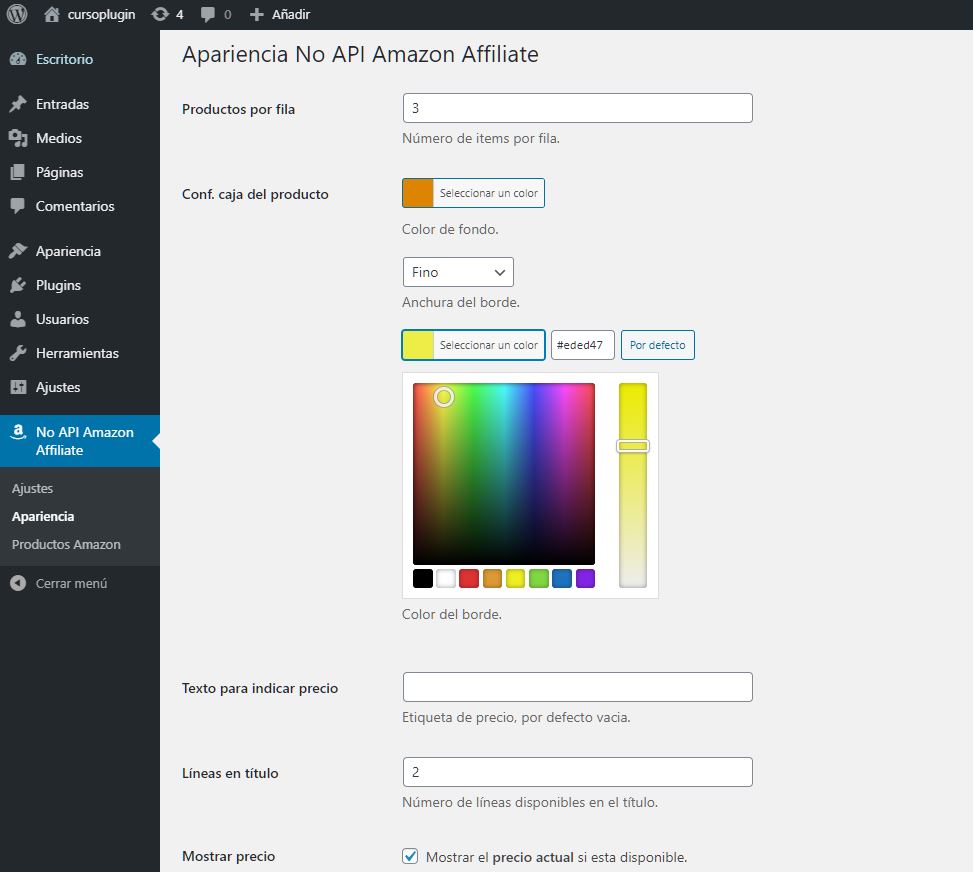Image resolution: width=973 pixels, height=872 pixels.
Task: Click the Productos por fila input field
Action: (x=578, y=108)
